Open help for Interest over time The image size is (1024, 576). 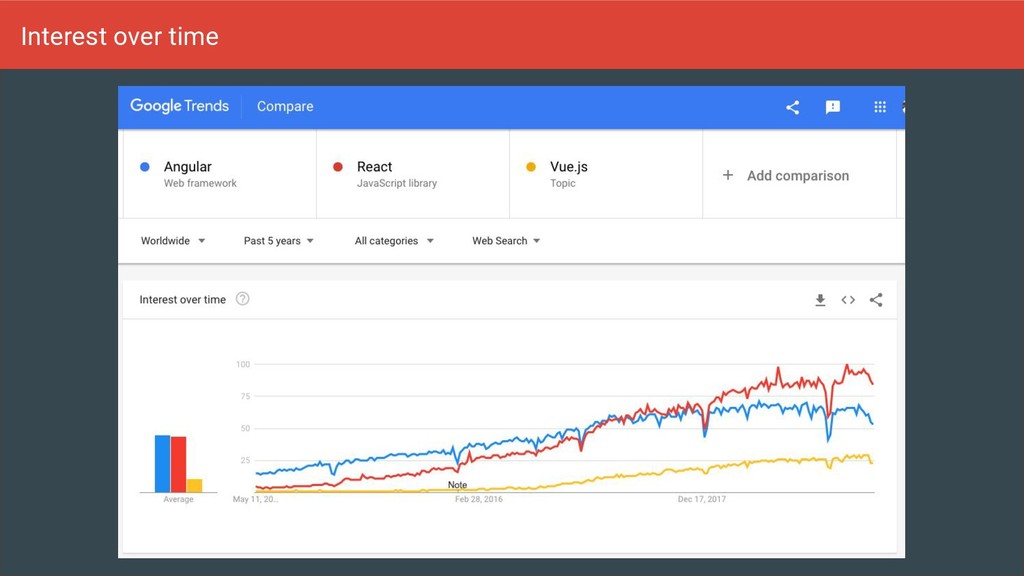click(242, 299)
